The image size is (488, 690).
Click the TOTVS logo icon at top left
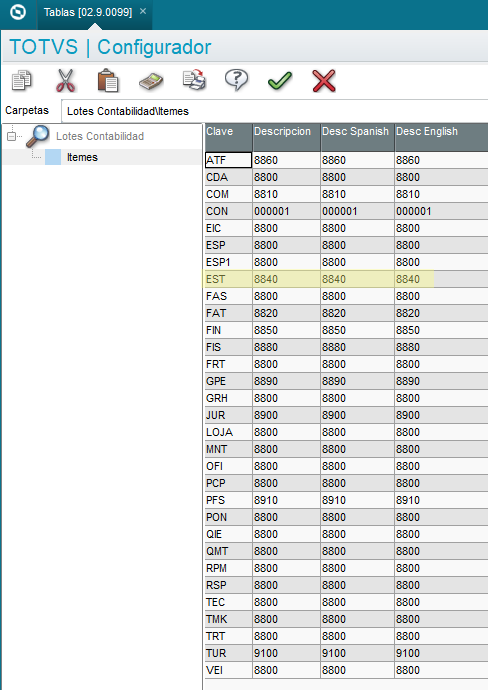[x=18, y=12]
